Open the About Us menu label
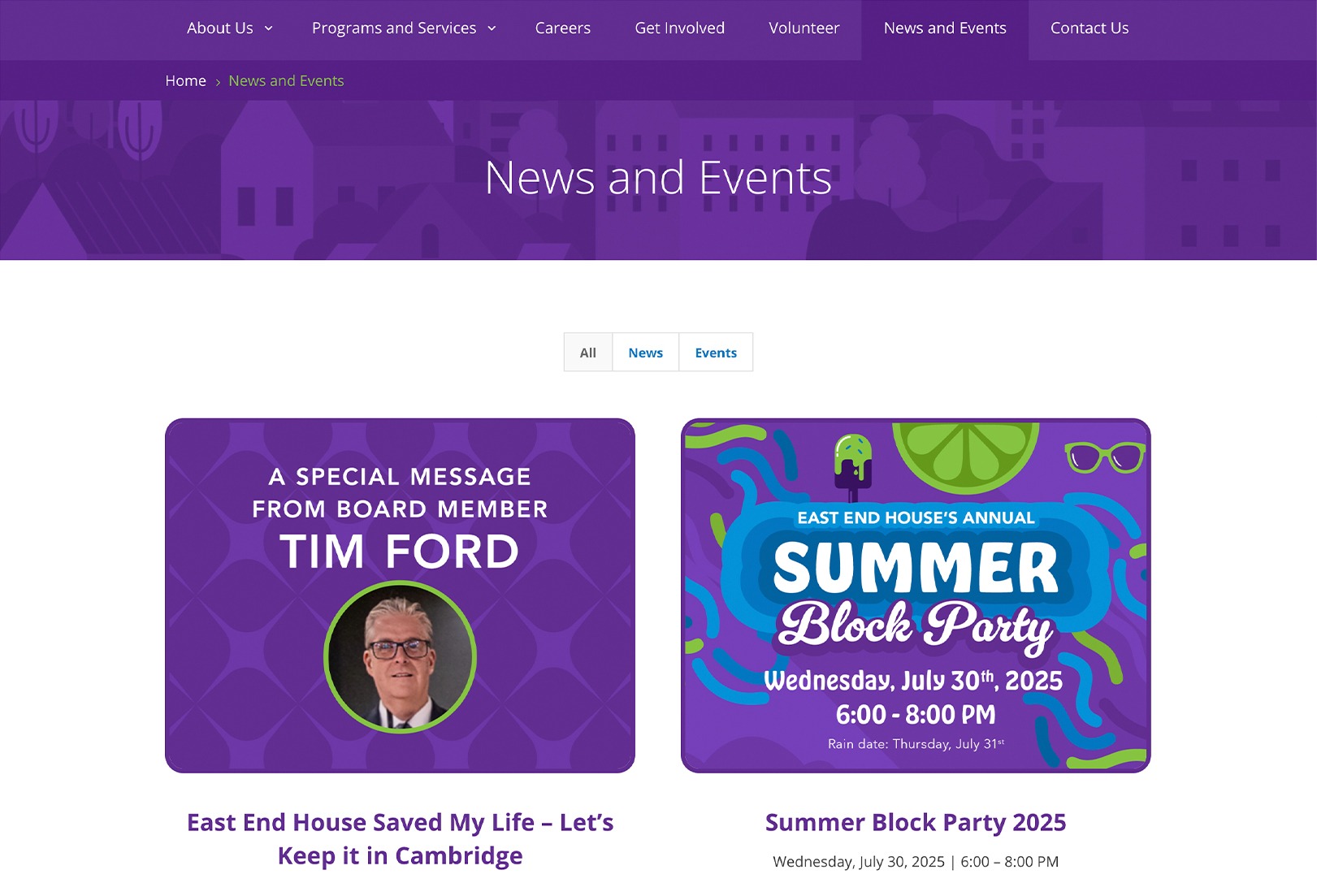The image size is (1317, 896). (219, 28)
